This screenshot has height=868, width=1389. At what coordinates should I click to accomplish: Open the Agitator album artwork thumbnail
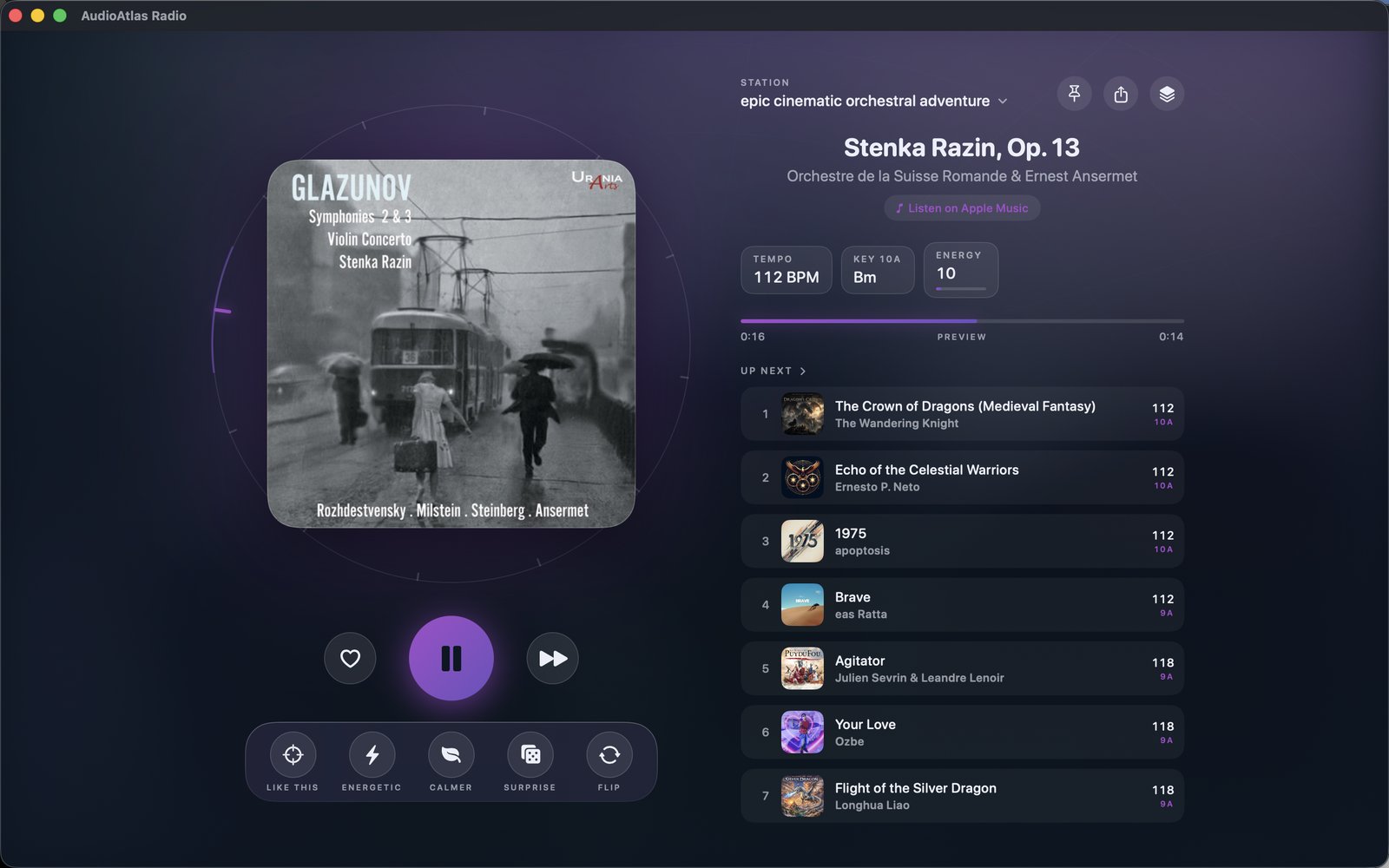point(802,668)
